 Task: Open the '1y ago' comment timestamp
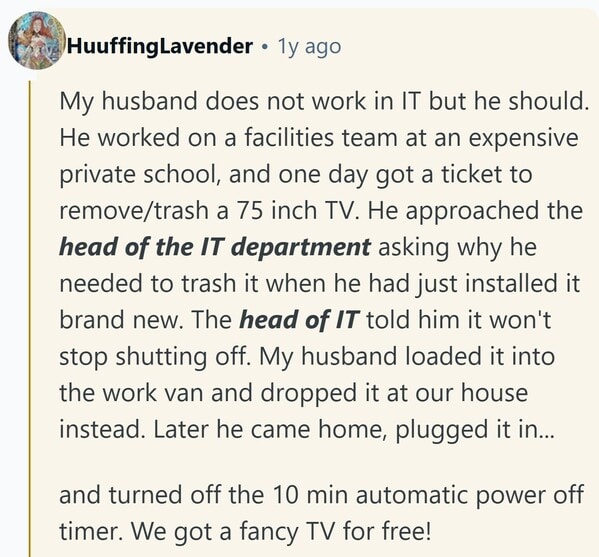309,47
